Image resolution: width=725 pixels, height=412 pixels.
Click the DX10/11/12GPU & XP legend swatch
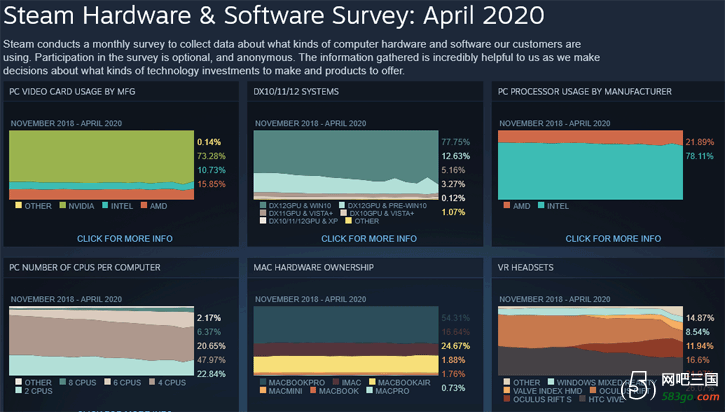click(263, 221)
